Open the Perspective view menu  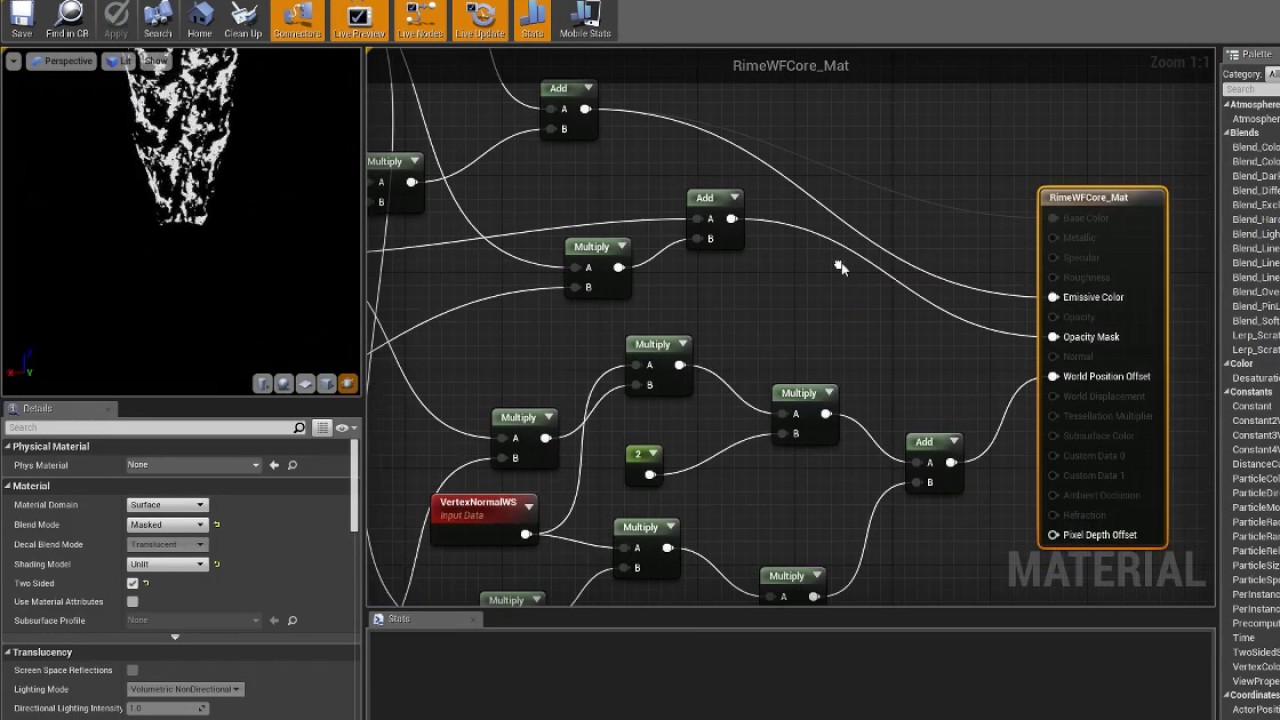point(60,61)
